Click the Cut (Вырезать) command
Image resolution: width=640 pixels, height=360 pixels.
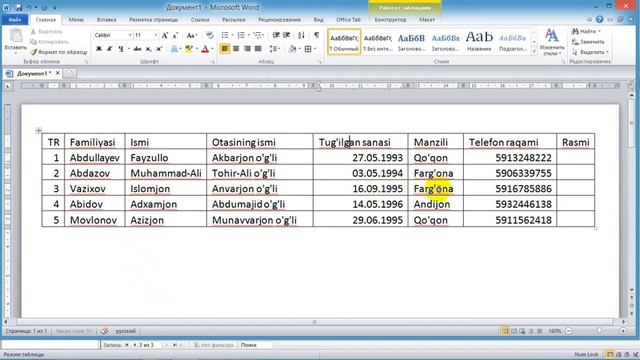point(47,31)
